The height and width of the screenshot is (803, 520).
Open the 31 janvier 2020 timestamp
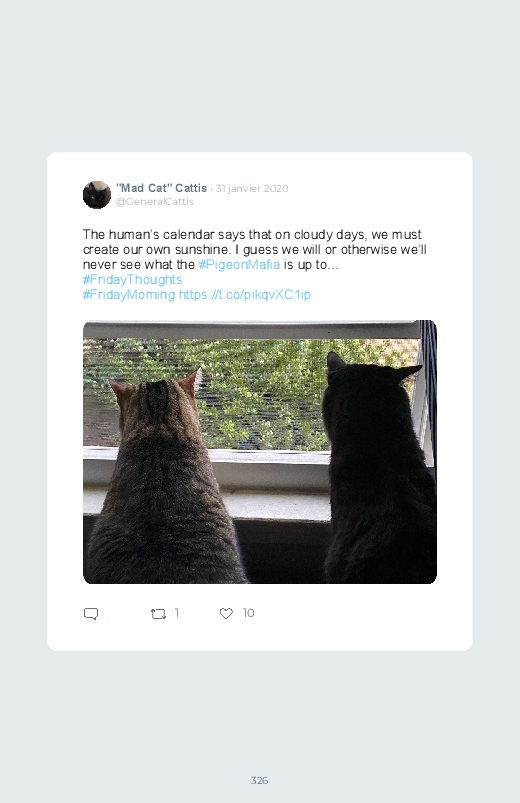[252, 188]
